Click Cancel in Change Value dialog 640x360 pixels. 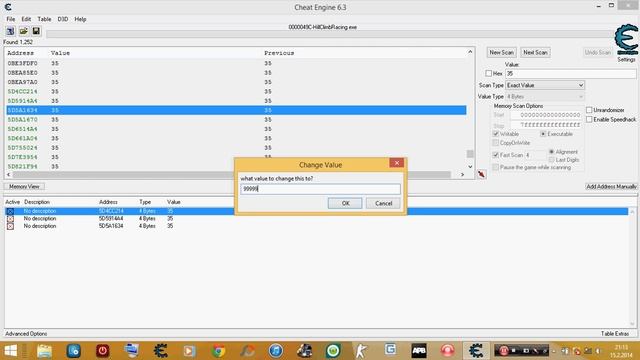click(x=383, y=203)
